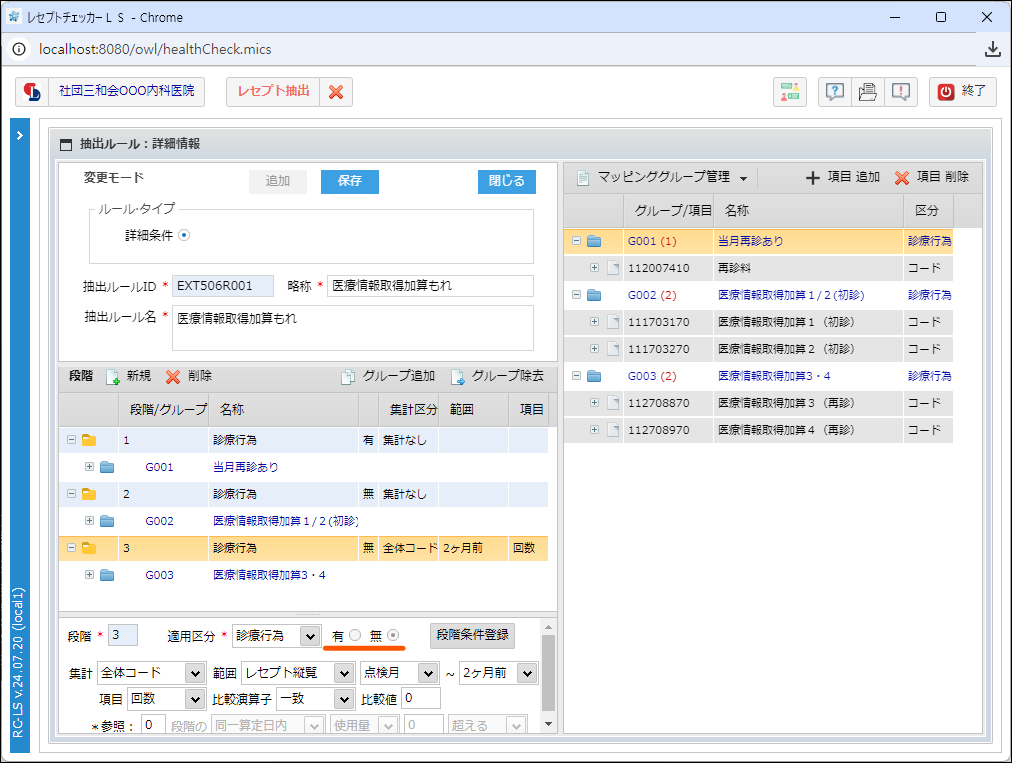Image resolution: width=1012 pixels, height=763 pixels.
Task: Click the レセプト抽出 button
Action: click(274, 92)
